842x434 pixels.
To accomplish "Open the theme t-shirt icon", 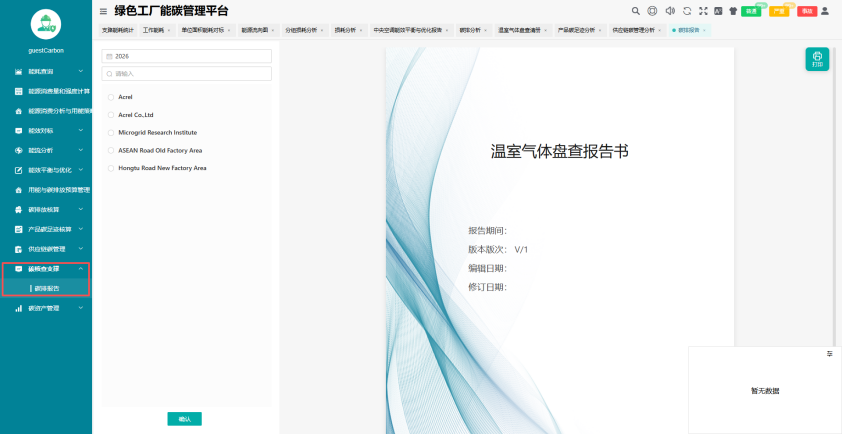I will point(733,11).
